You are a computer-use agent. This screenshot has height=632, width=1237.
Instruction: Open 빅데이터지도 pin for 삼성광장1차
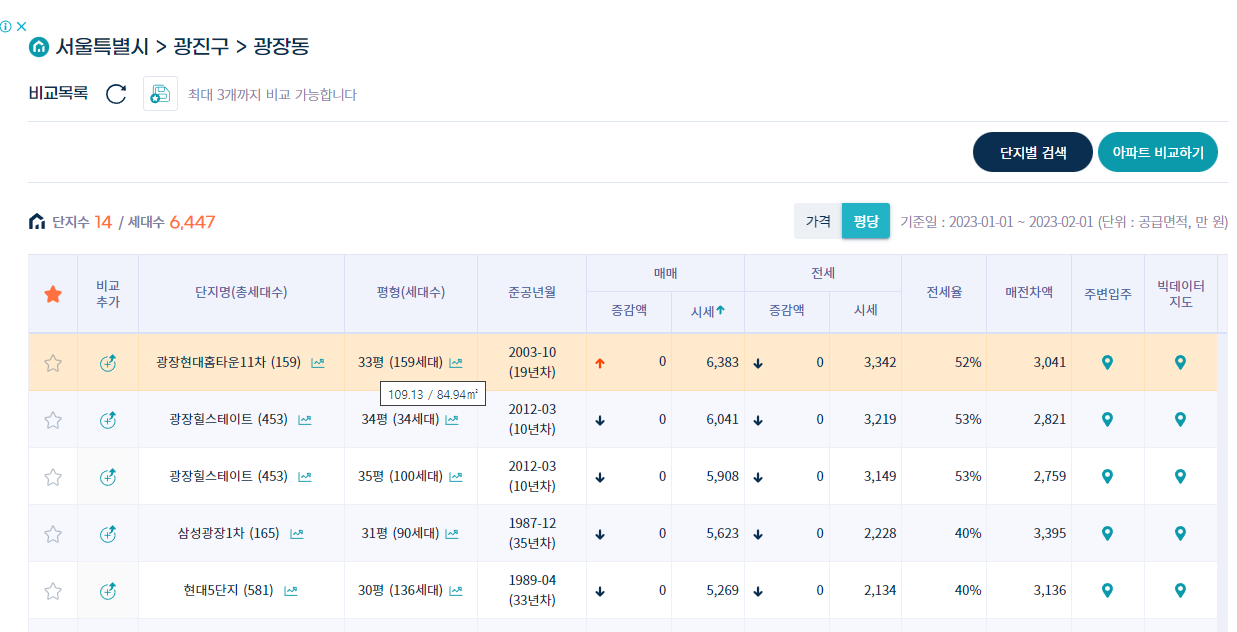[1181, 533]
